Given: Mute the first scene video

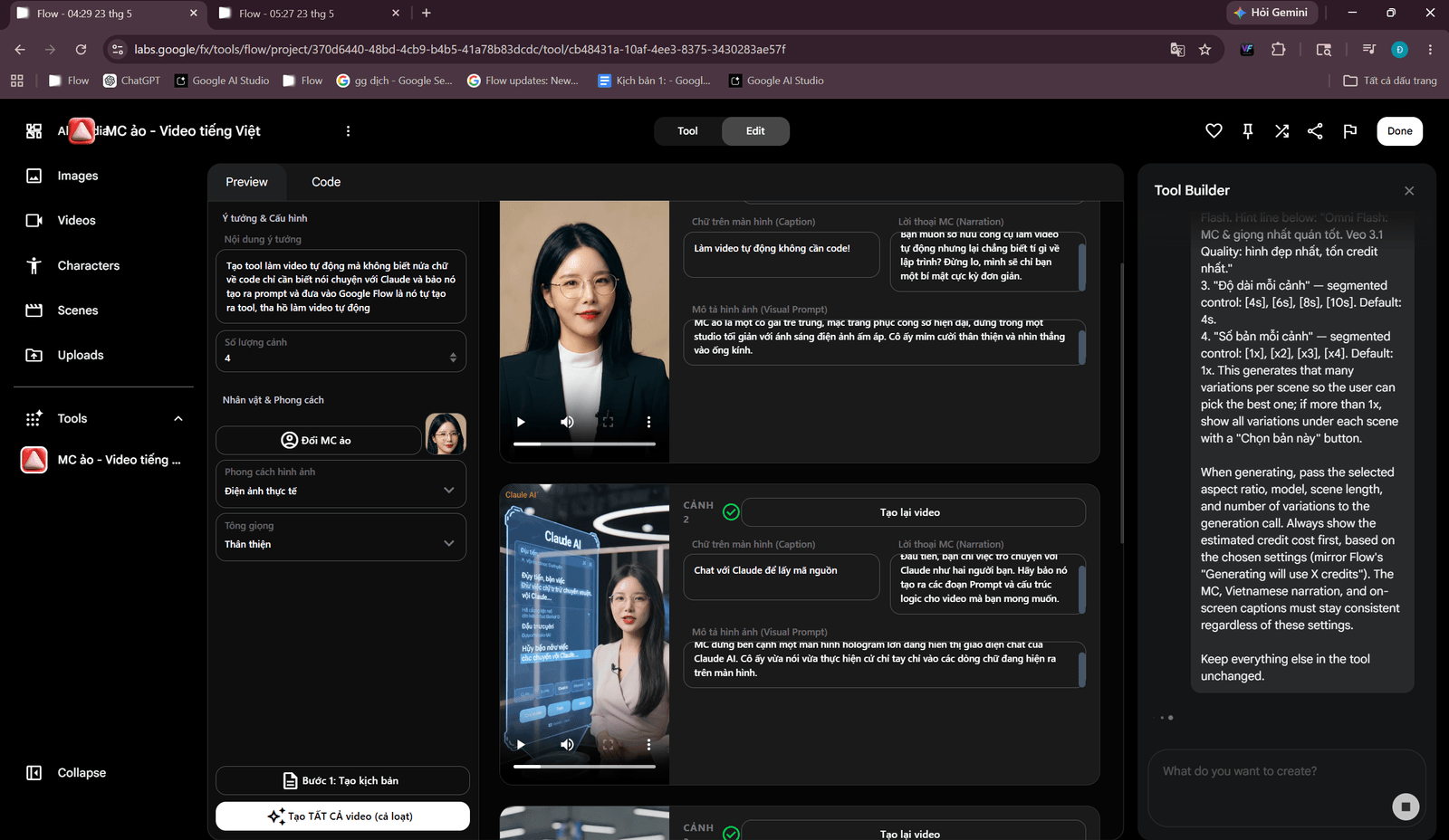Looking at the screenshot, I should click(x=567, y=422).
